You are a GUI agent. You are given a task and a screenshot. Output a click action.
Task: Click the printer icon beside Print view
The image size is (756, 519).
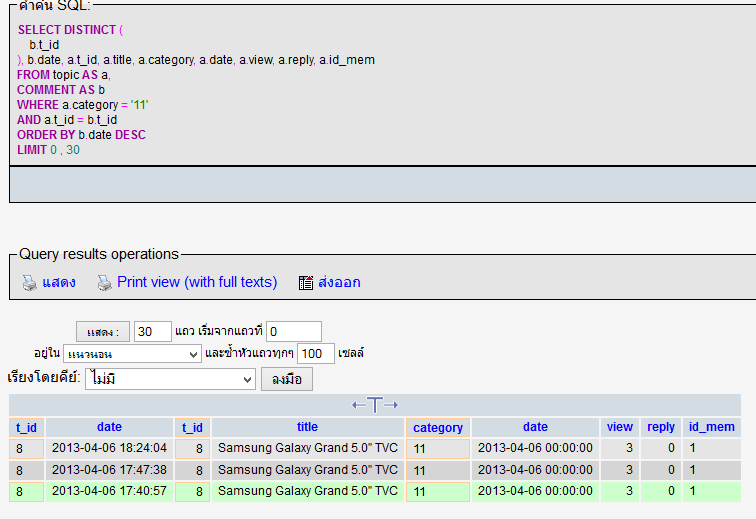(x=104, y=283)
